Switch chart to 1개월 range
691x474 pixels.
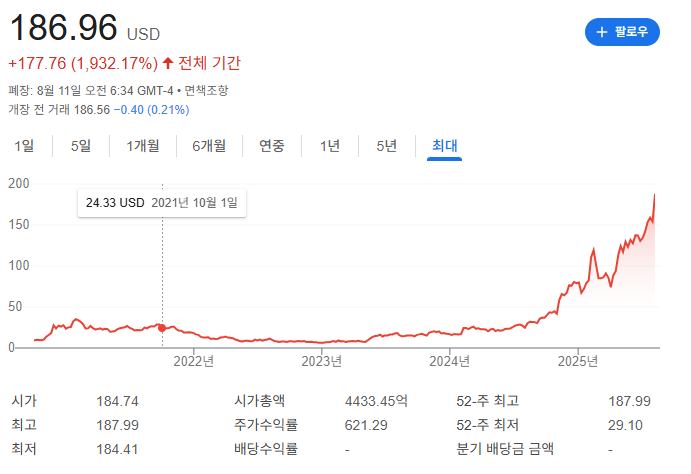coord(143,146)
